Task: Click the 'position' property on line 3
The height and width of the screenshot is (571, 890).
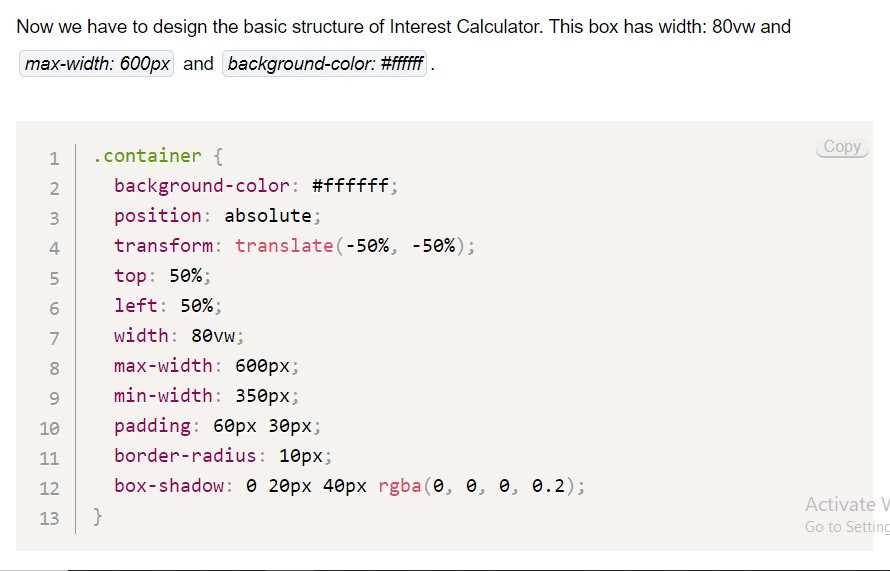Action: tap(157, 216)
